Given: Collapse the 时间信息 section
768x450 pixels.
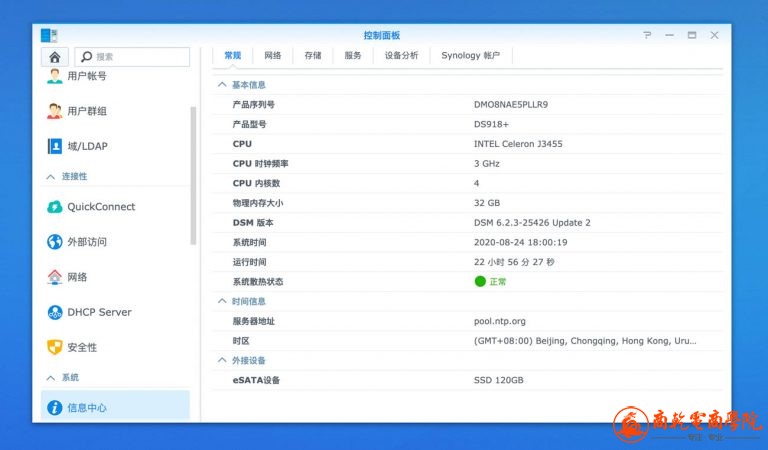Looking at the screenshot, I should (222, 301).
